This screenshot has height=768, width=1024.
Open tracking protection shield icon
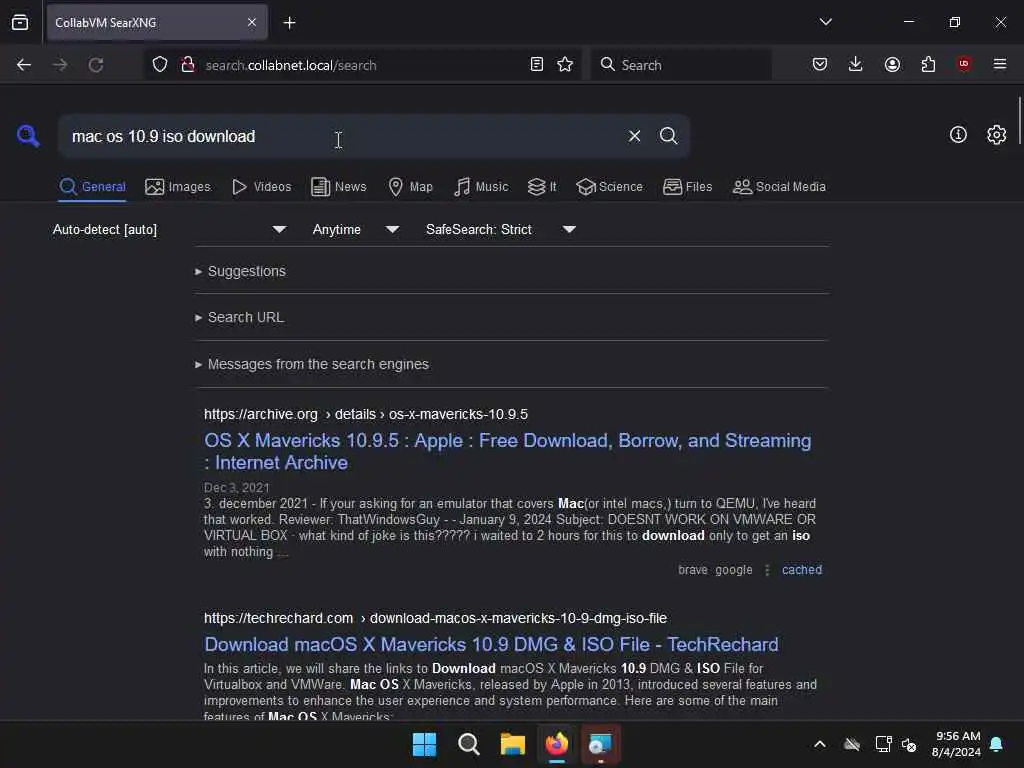pos(160,65)
